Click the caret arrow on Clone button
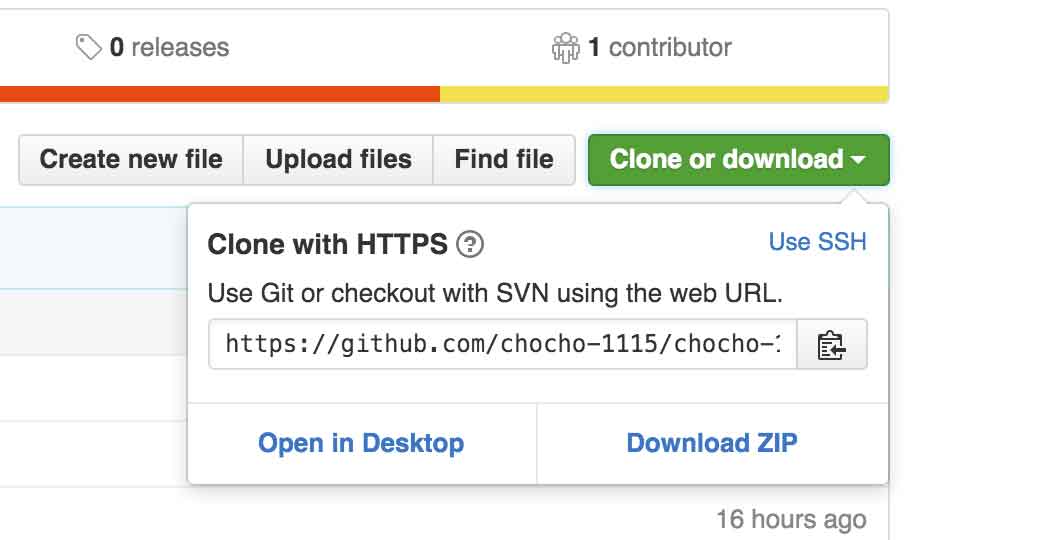The image size is (1042, 540). pos(857,160)
